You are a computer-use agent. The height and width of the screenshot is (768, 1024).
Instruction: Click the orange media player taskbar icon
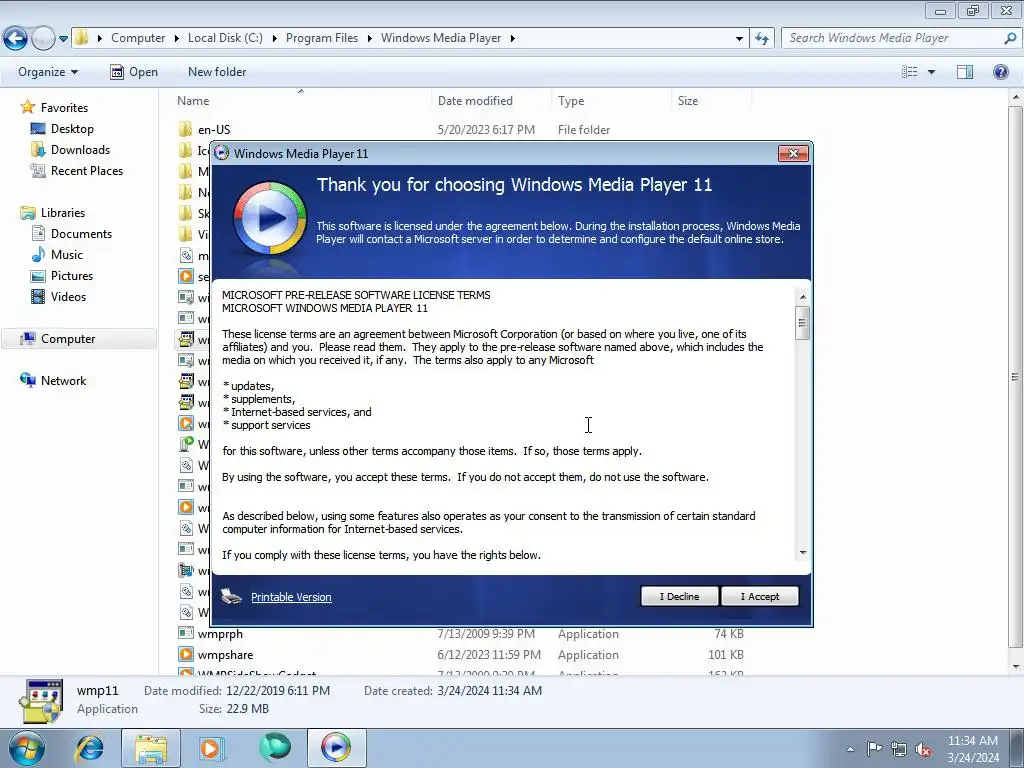[x=210, y=748]
